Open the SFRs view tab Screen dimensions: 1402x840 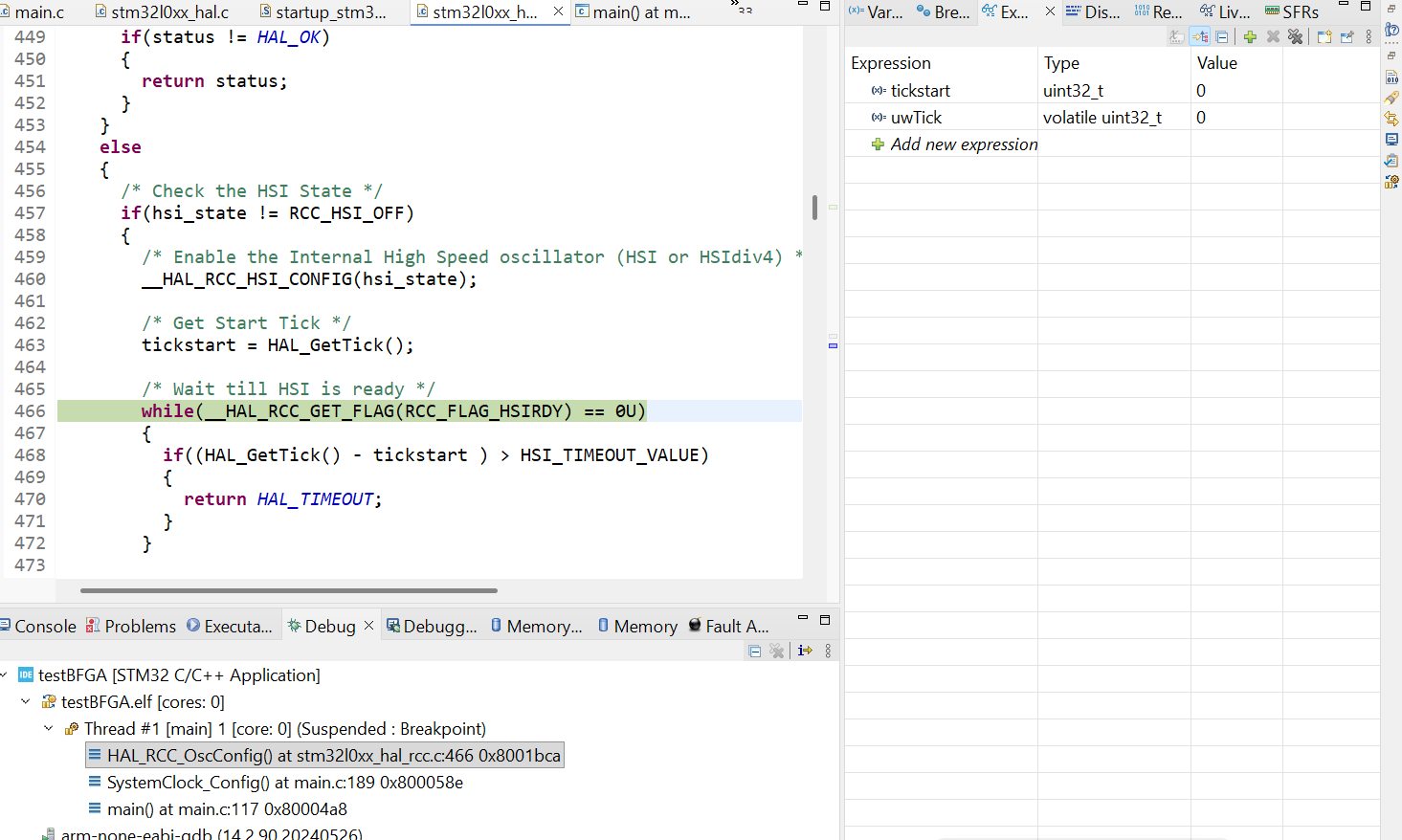coord(1292,11)
